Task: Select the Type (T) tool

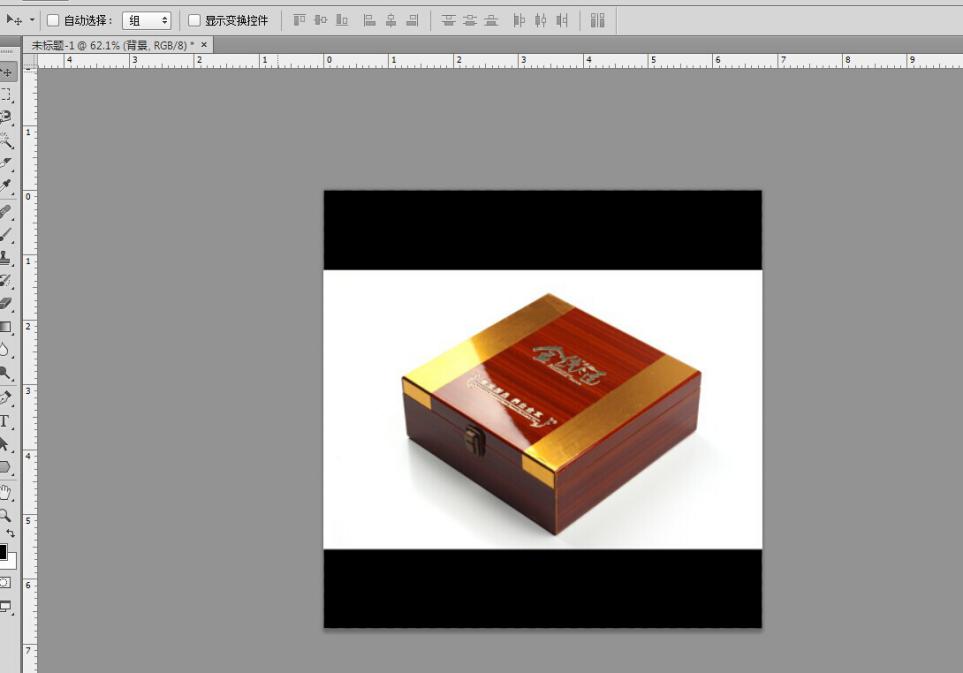Action: tap(6, 421)
